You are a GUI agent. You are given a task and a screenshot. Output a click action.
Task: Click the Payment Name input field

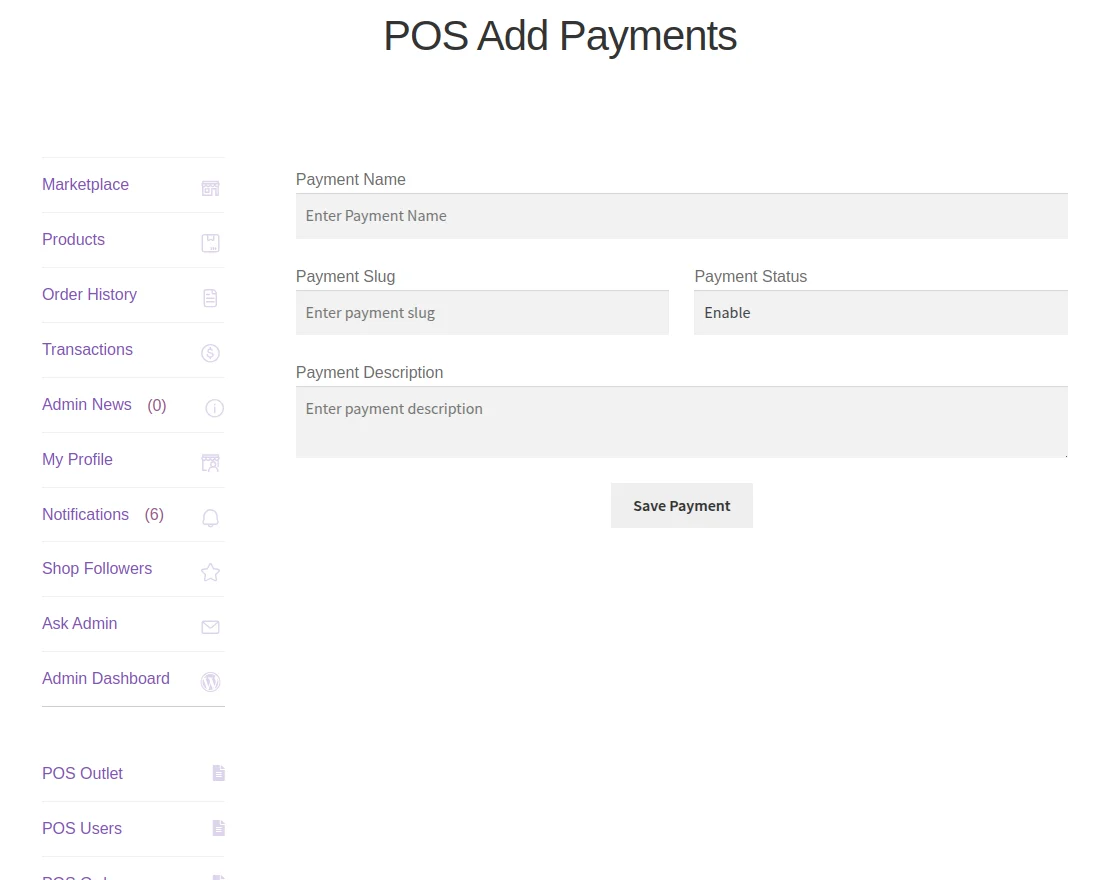click(681, 216)
